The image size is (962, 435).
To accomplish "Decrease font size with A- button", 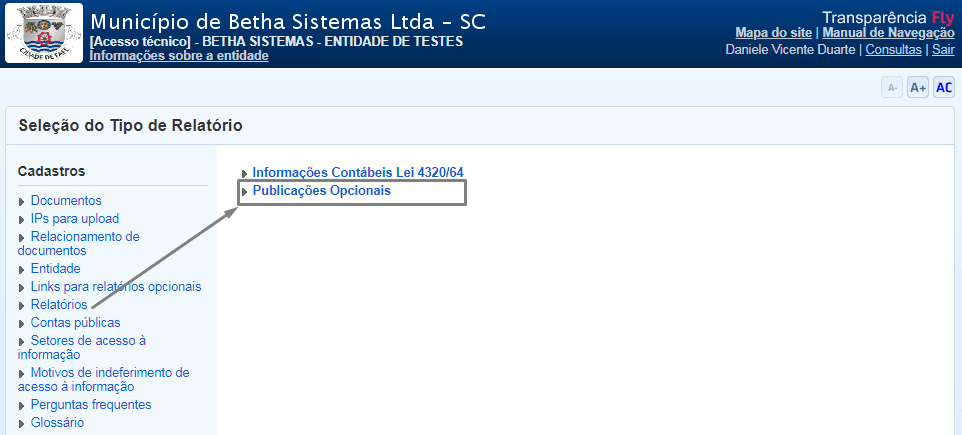I will click(x=891, y=88).
